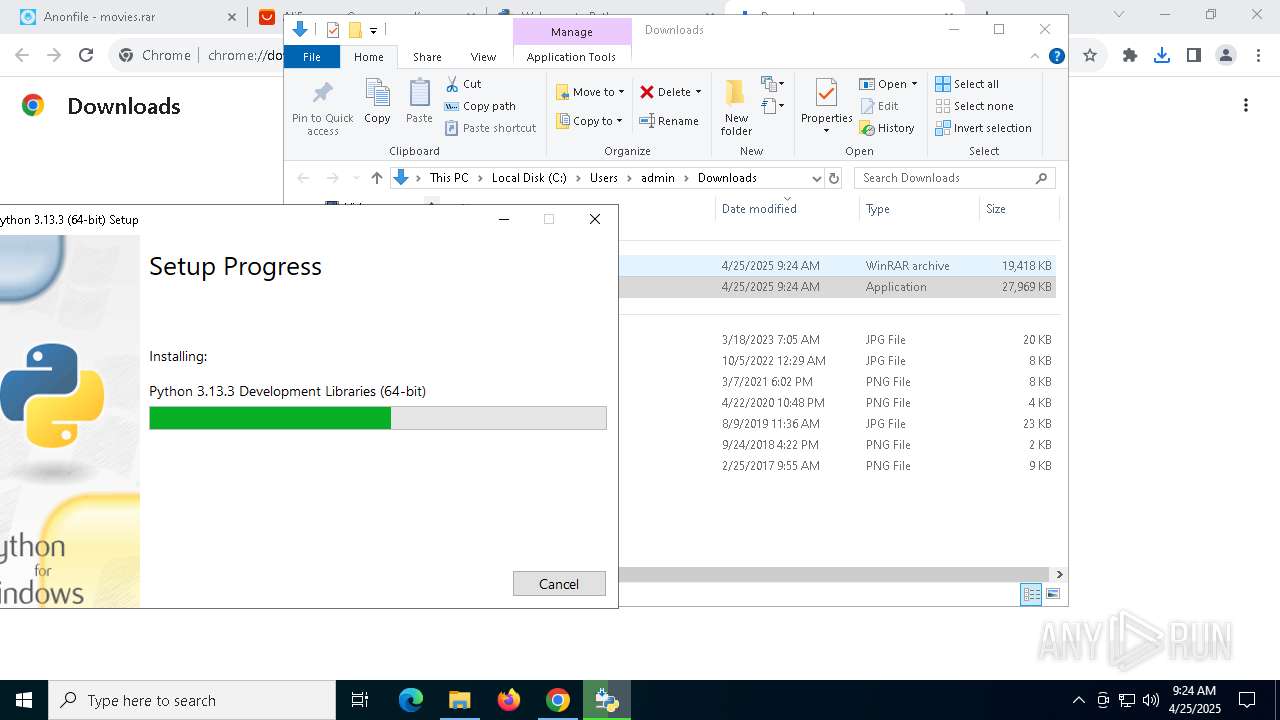Refresh the Downloads folder view
This screenshot has height=720, width=1280.
point(834,178)
